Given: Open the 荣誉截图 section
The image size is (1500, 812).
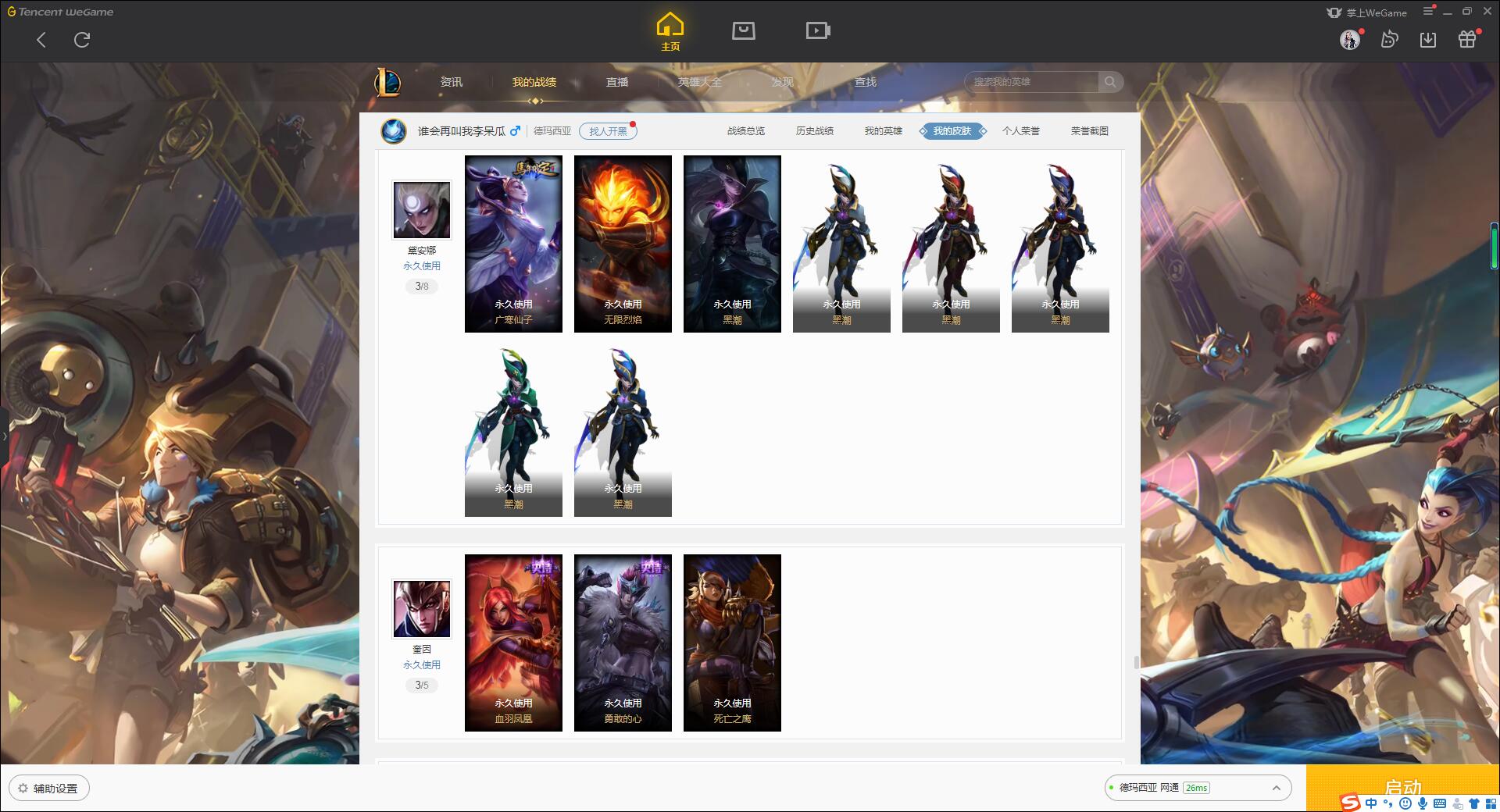Looking at the screenshot, I should 1090,131.
